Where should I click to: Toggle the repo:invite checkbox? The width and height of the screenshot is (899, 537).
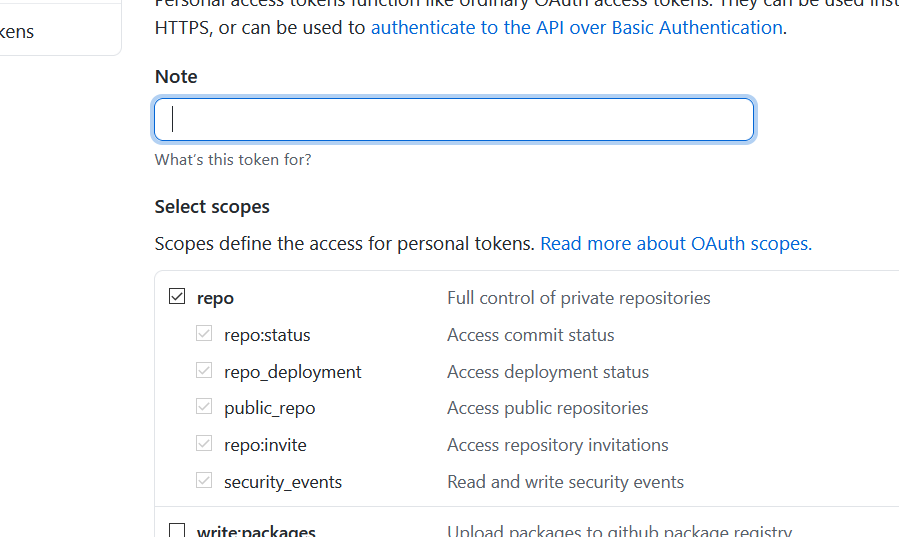[204, 445]
